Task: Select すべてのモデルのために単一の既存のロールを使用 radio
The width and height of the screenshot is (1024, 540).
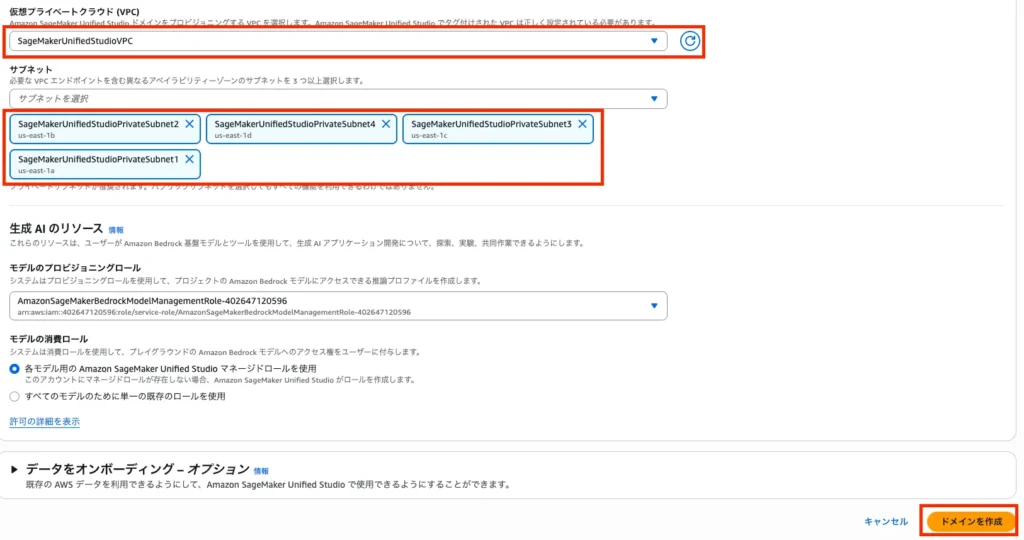Action: point(14,396)
